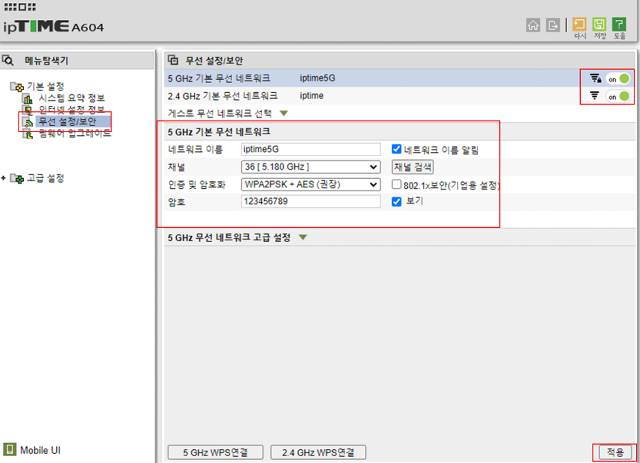The width and height of the screenshot is (640, 463).
Task: Click the light green 저장 save icon
Action: [599, 24]
